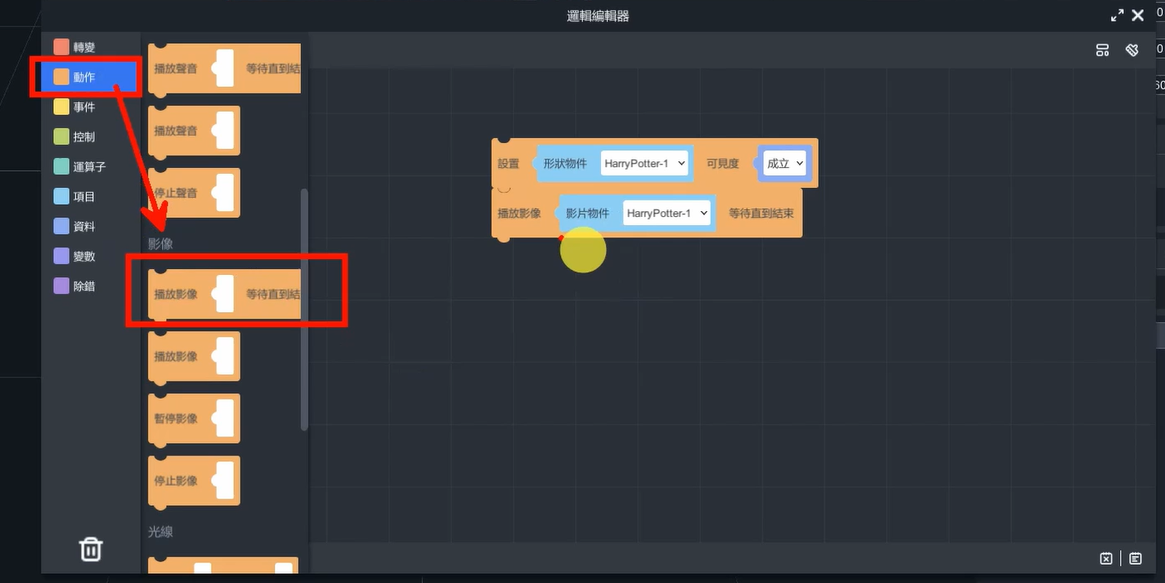Open the 形狀物件 HarryPotter-1 dropdown

644,163
